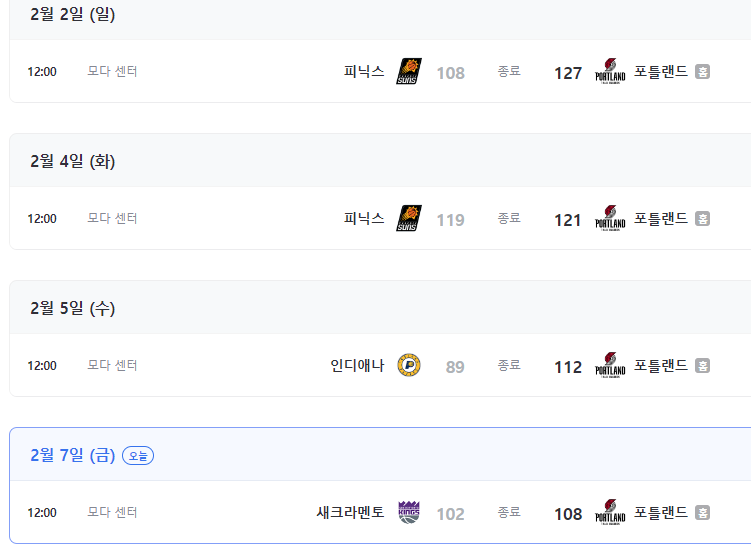Click Phoenix Suns logo in Feb 4 game
The width and height of the screenshot is (751, 557).
point(409,218)
